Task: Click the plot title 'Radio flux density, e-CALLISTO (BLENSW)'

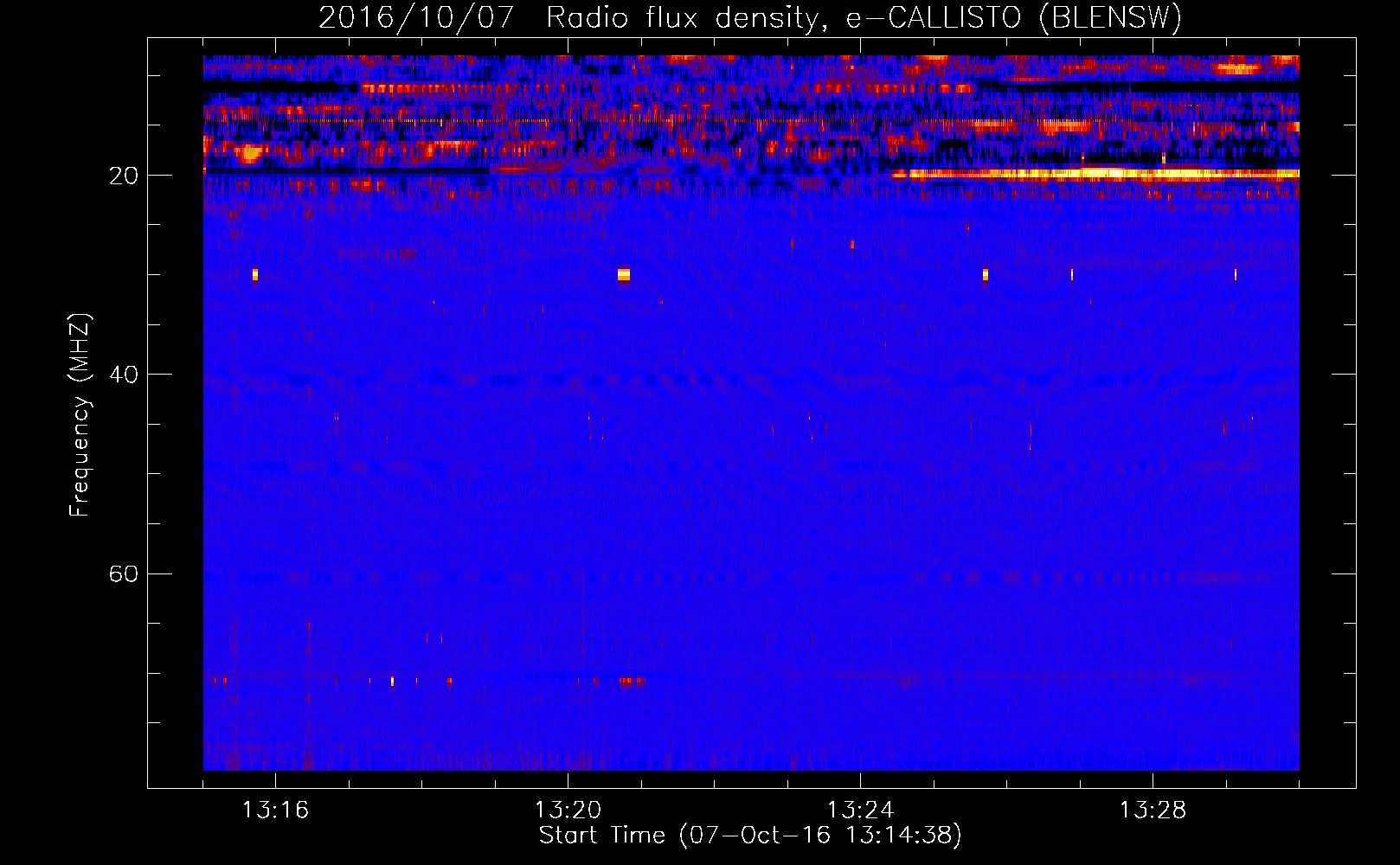Action: pos(864,18)
